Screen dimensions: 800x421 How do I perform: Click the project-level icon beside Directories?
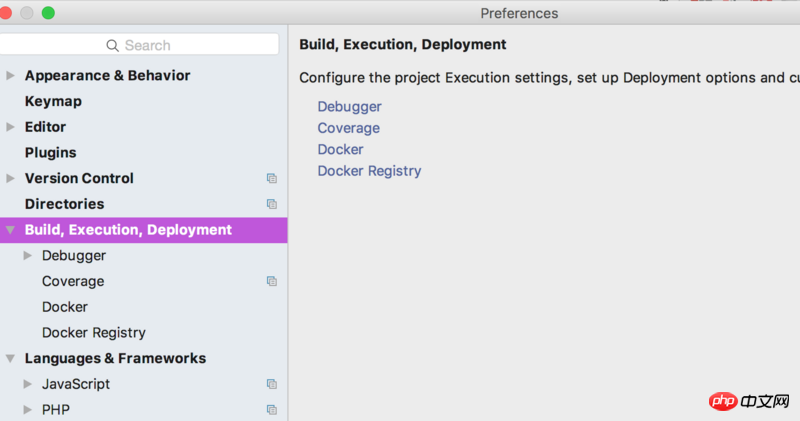(271, 204)
